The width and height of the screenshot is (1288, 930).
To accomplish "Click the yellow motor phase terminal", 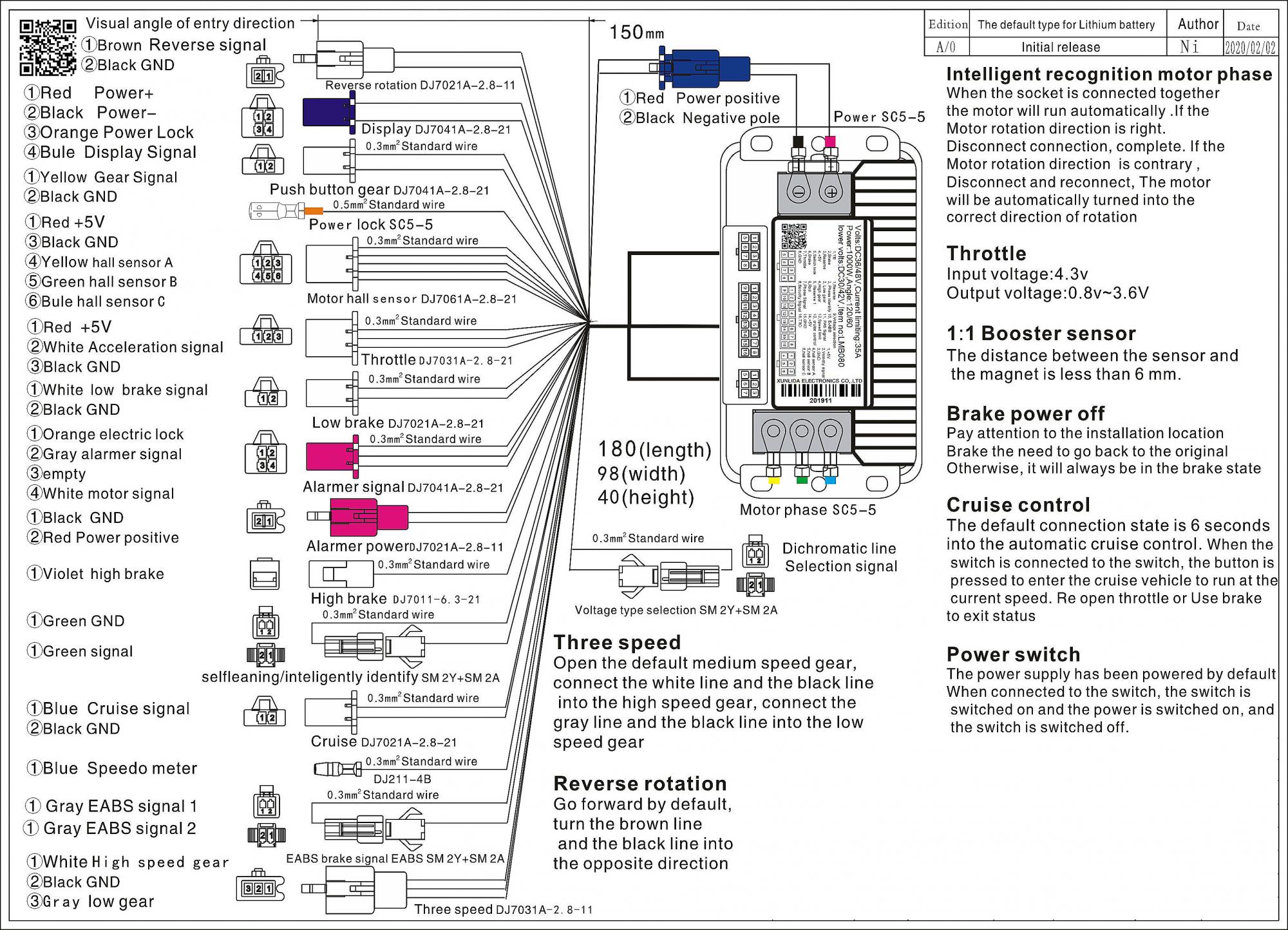I will click(x=774, y=480).
